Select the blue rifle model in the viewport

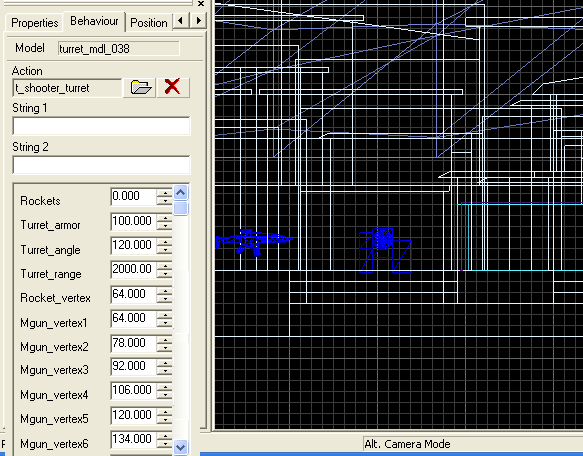[254, 242]
